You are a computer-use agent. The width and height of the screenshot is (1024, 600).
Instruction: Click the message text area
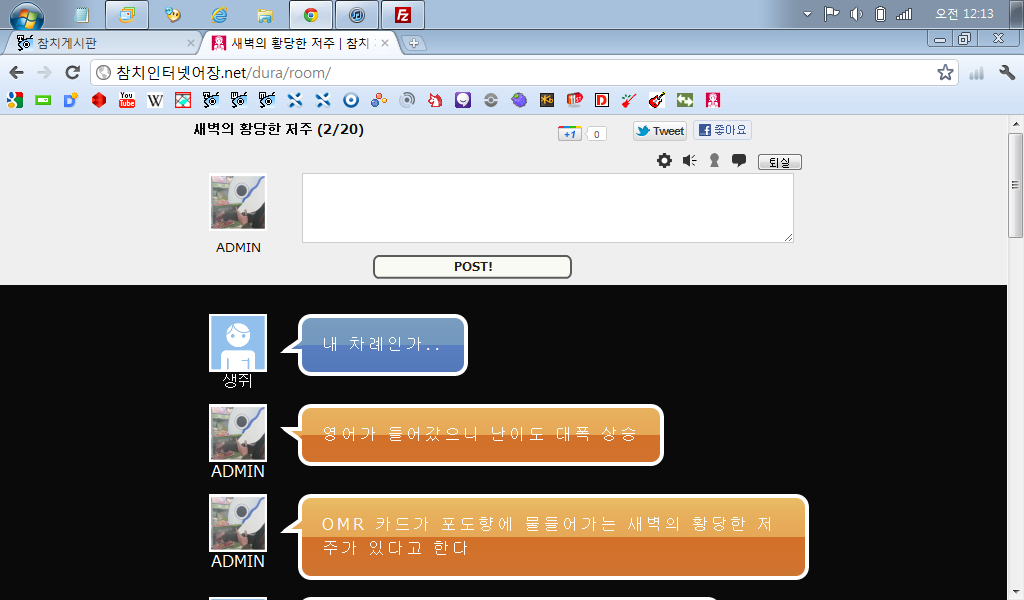(x=547, y=208)
